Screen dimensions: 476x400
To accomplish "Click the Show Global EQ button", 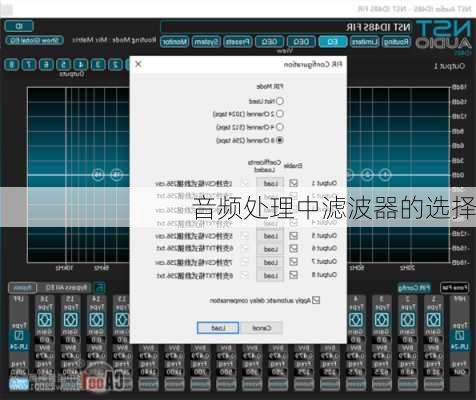I will click(x=34, y=41).
